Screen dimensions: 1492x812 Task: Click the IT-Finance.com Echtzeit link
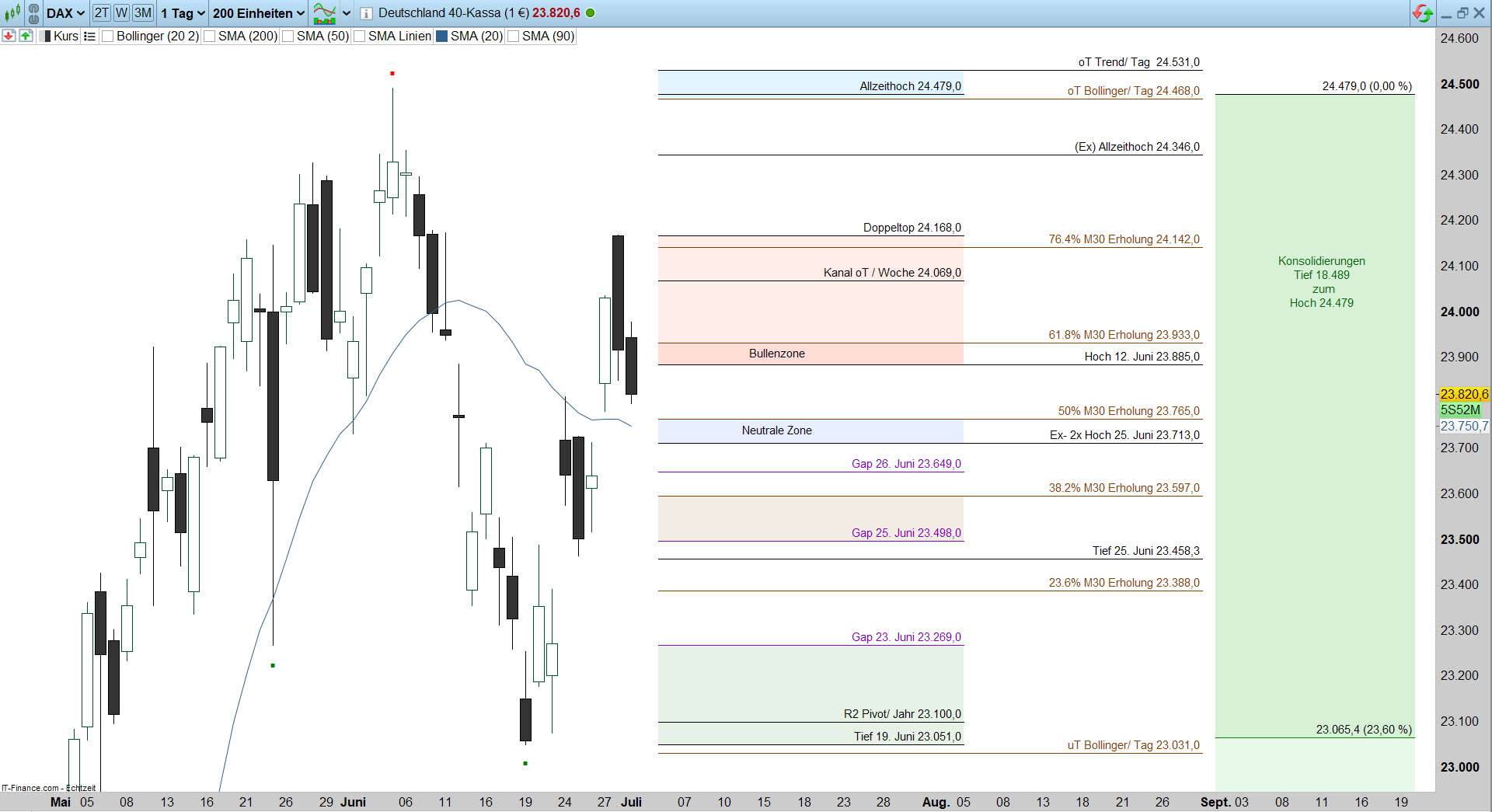tap(48, 788)
